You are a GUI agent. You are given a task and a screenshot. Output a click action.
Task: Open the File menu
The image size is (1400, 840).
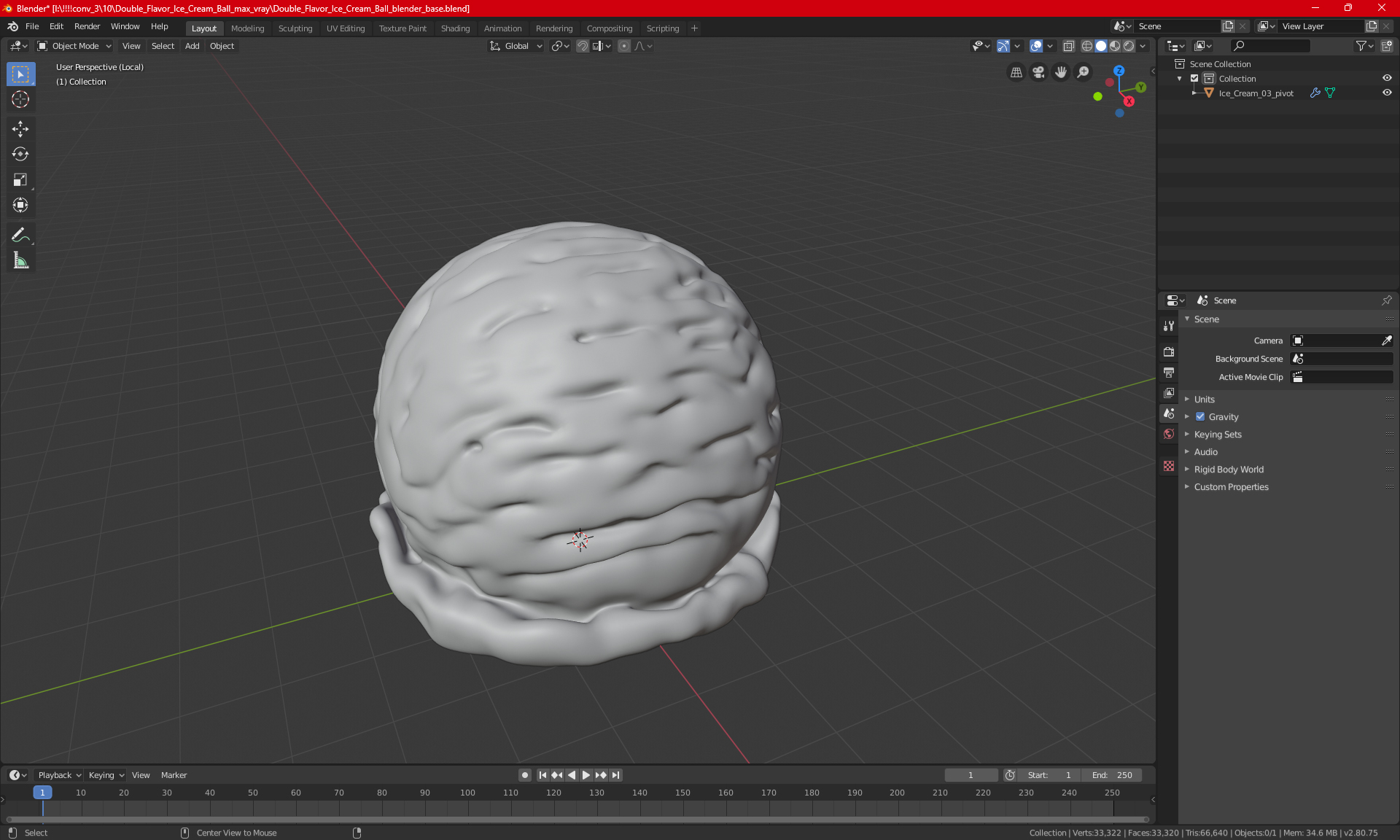[x=32, y=26]
